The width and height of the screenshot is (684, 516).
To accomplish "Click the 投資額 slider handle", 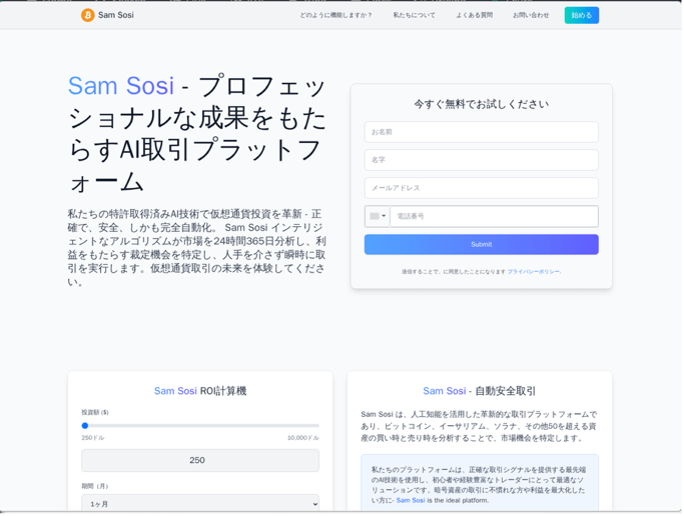I will coord(85,426).
